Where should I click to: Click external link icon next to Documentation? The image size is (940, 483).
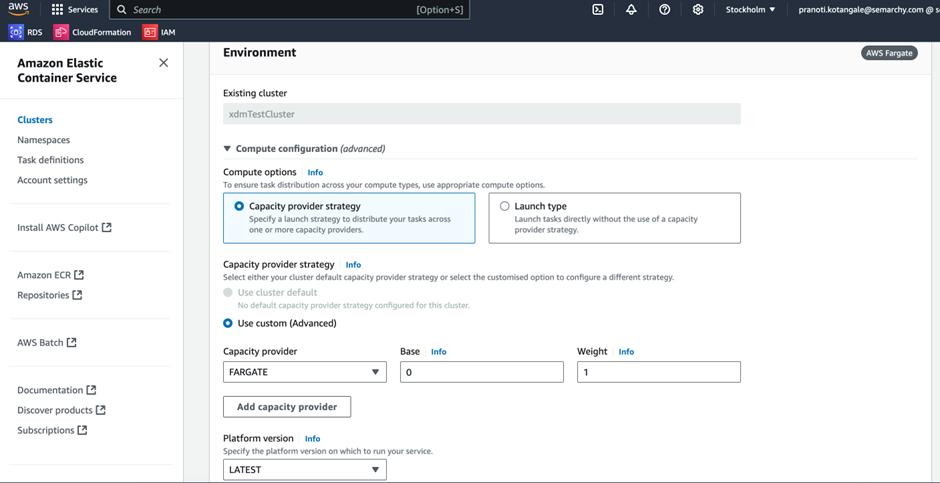(x=91, y=390)
